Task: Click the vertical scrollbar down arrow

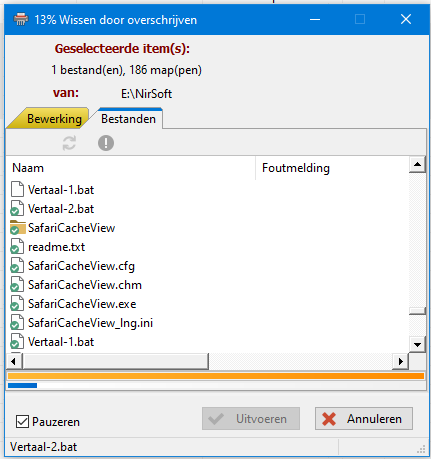Action: point(417,344)
